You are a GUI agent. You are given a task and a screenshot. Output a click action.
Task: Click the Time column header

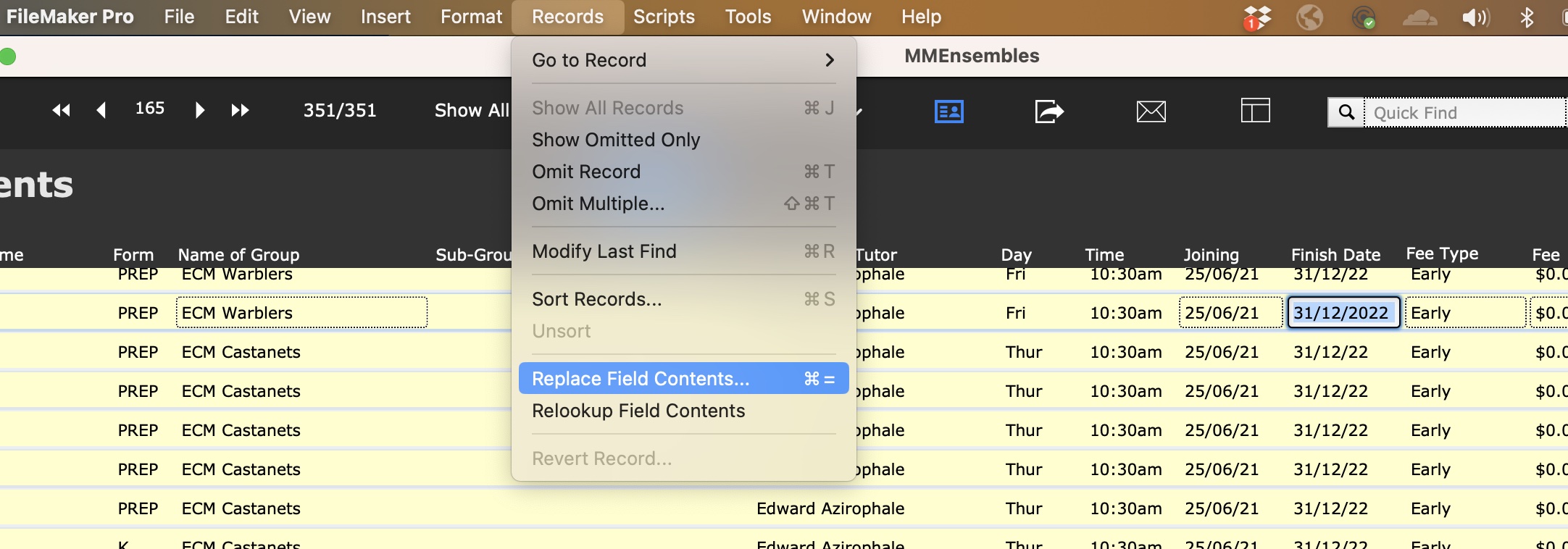coord(1104,255)
